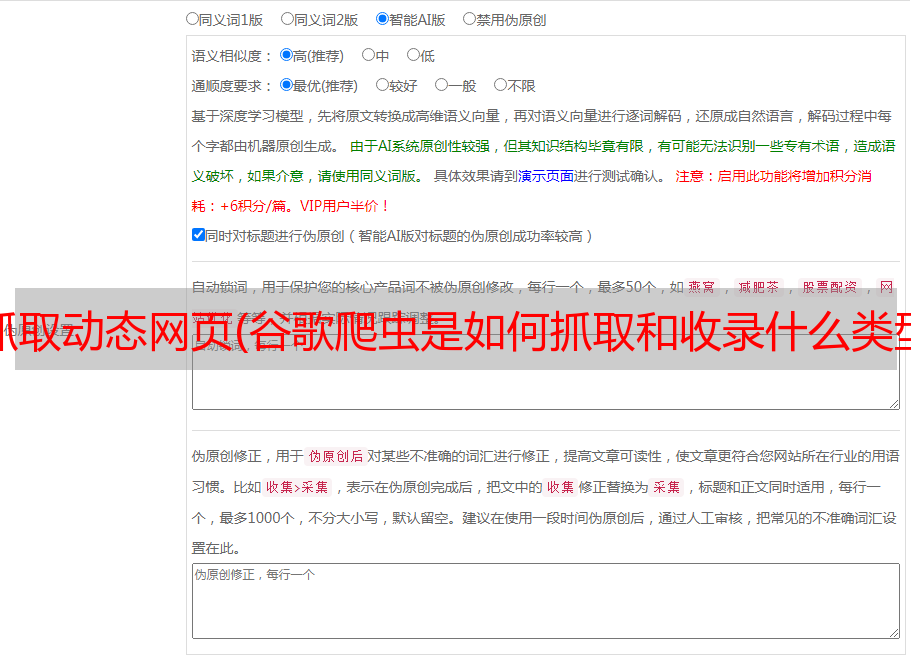Click the 燕窝 example tag
This screenshot has height=658, width=911.
pyautogui.click(x=701, y=287)
